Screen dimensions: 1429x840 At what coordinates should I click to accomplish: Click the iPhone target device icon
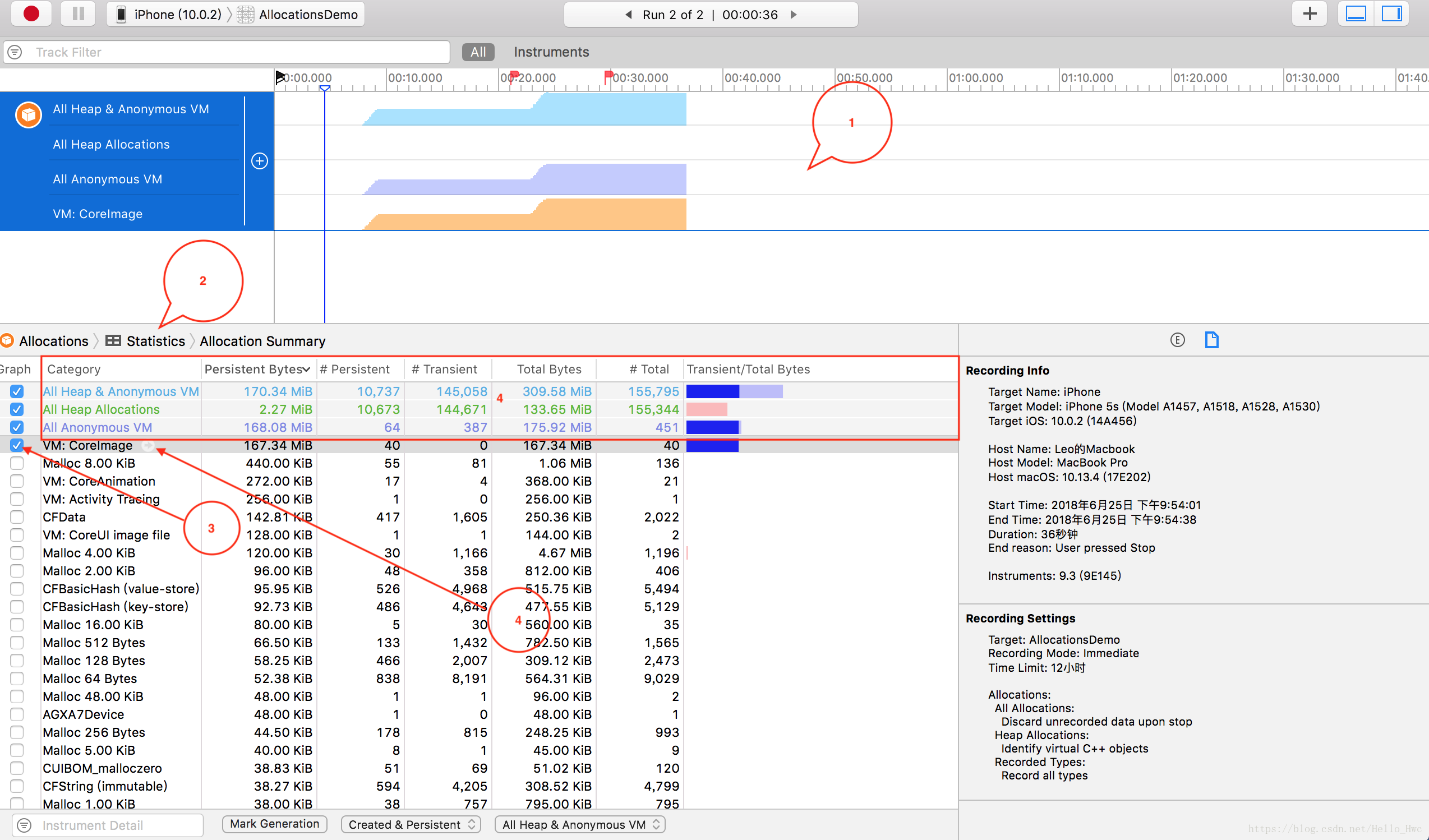coord(120,13)
